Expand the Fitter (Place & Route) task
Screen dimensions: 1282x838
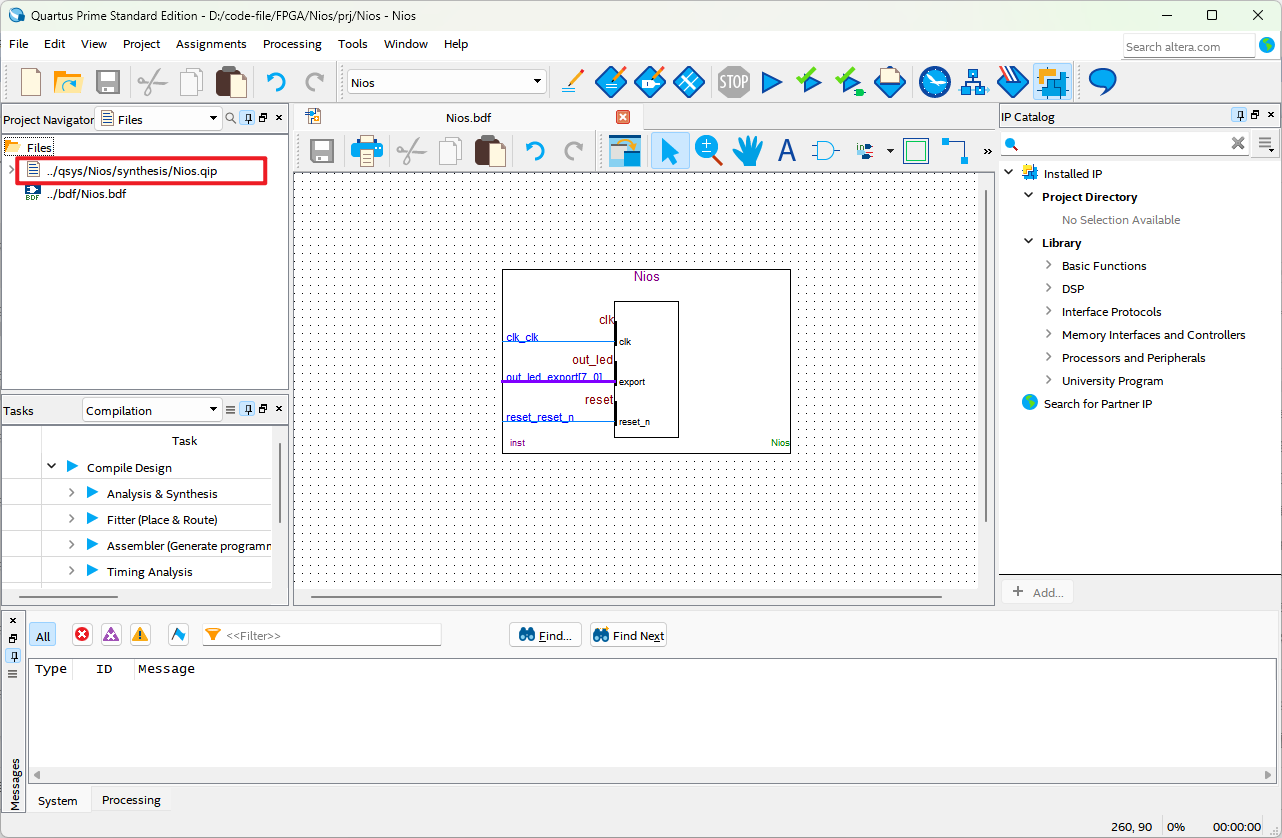pyautogui.click(x=72, y=518)
